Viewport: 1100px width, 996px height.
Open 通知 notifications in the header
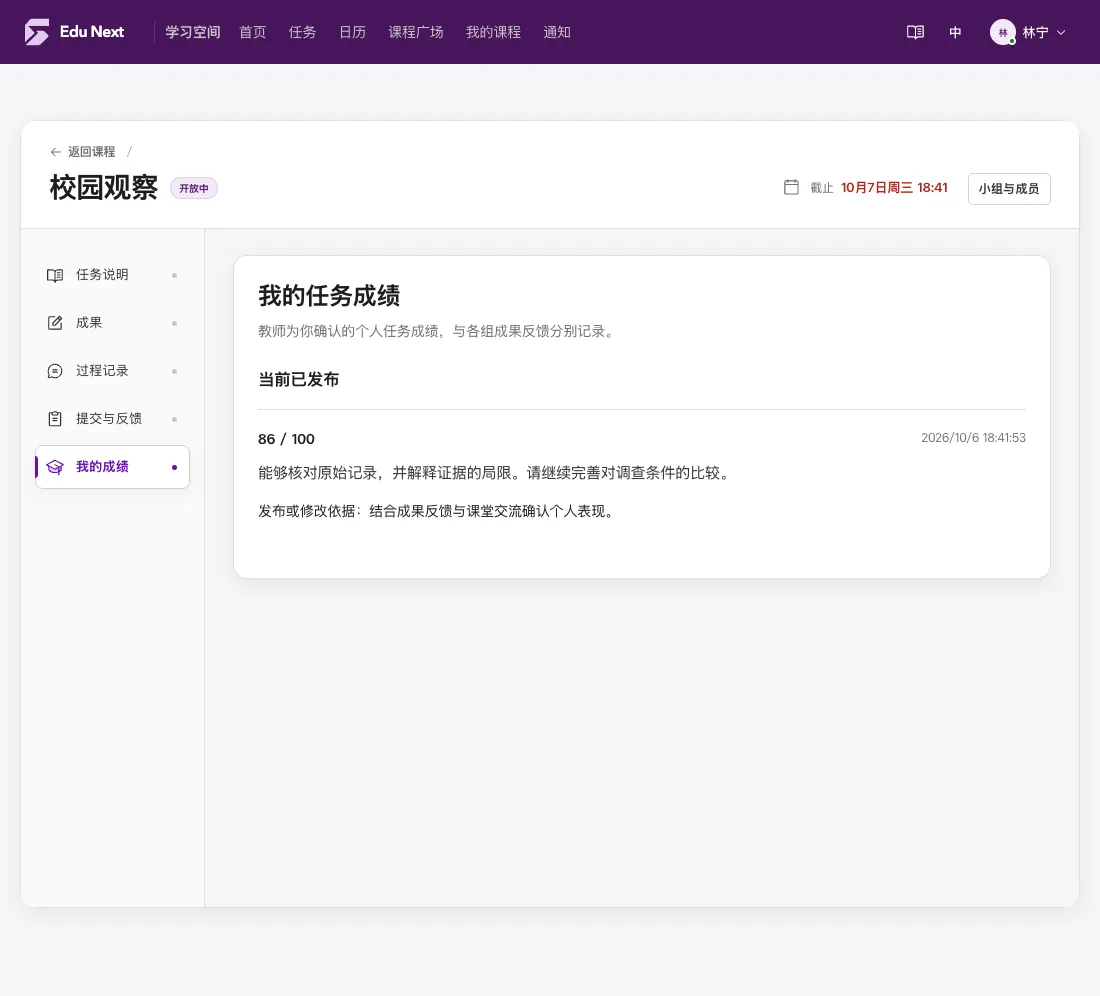557,32
